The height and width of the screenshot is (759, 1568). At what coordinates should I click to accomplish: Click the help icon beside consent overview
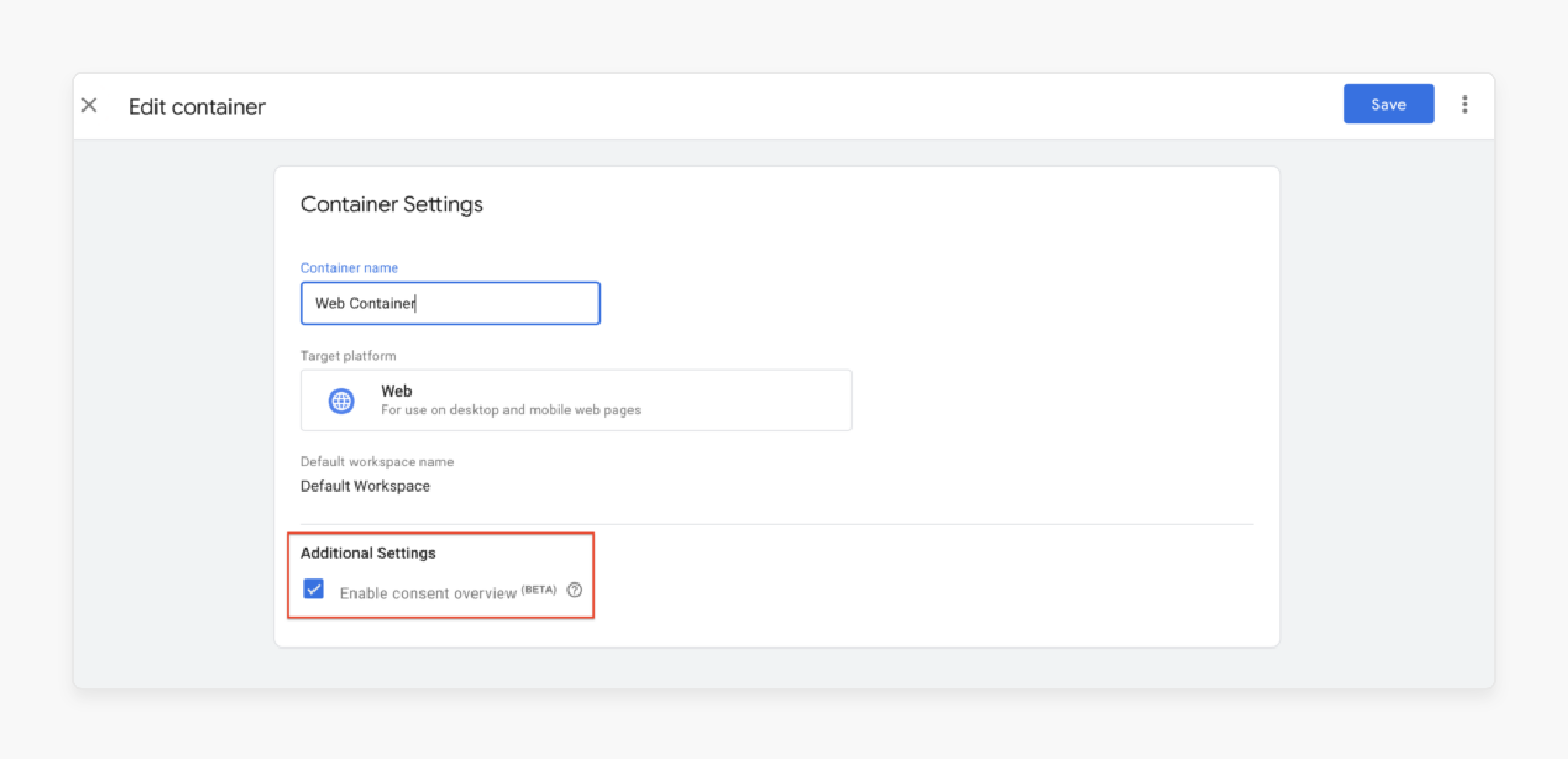pos(574,590)
